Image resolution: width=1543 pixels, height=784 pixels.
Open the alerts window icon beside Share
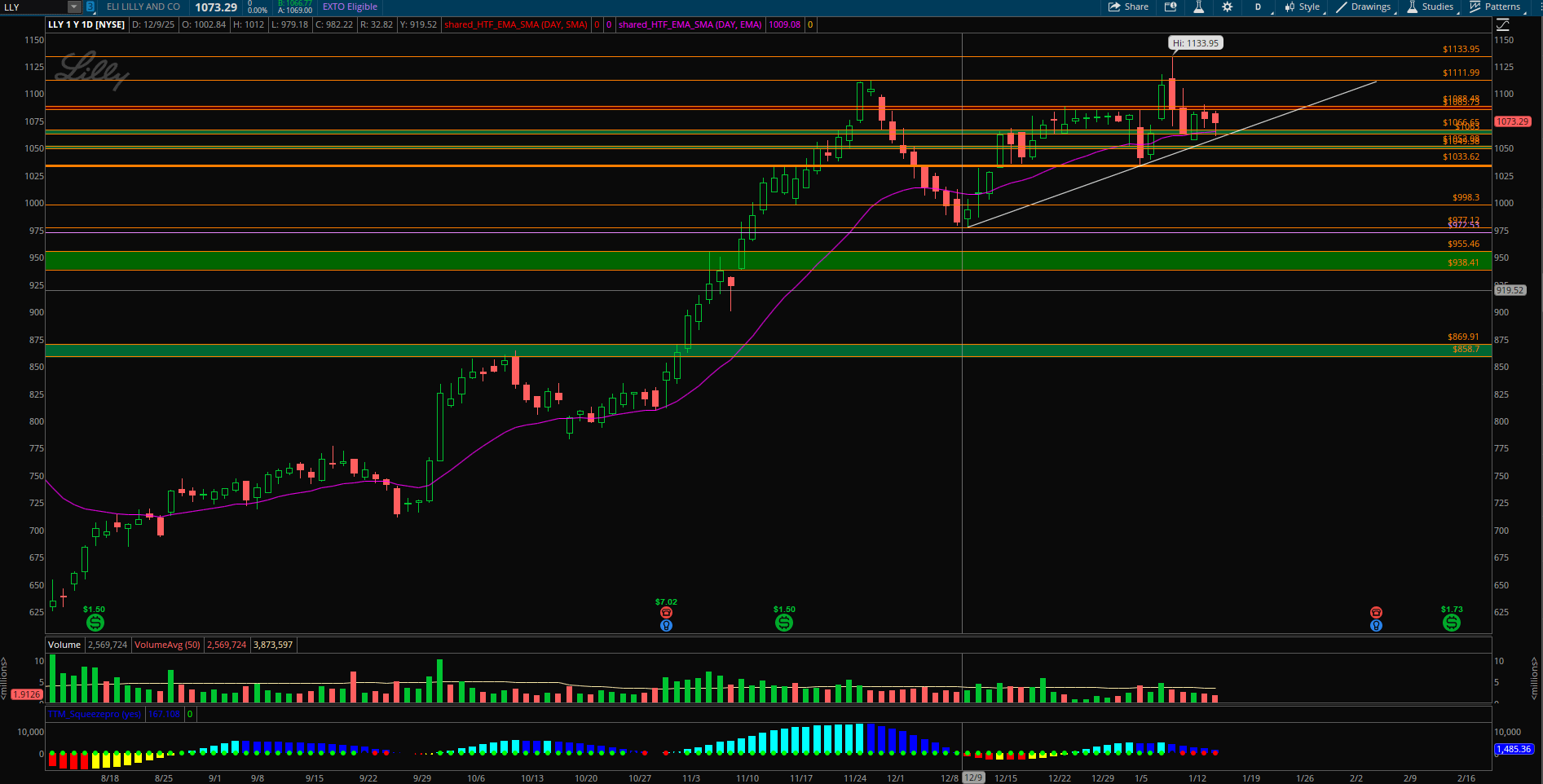pyautogui.click(x=1170, y=7)
